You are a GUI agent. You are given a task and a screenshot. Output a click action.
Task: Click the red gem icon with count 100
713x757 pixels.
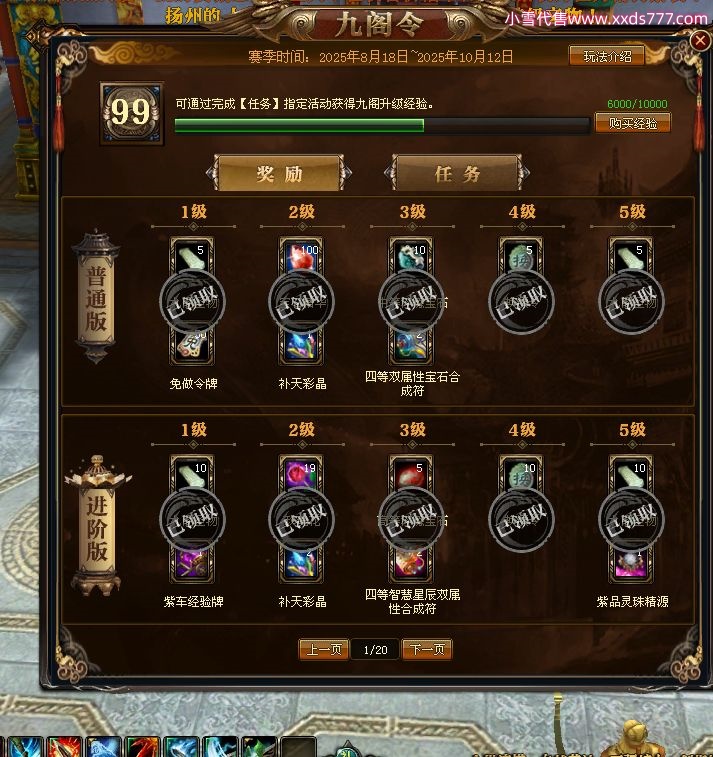click(302, 256)
